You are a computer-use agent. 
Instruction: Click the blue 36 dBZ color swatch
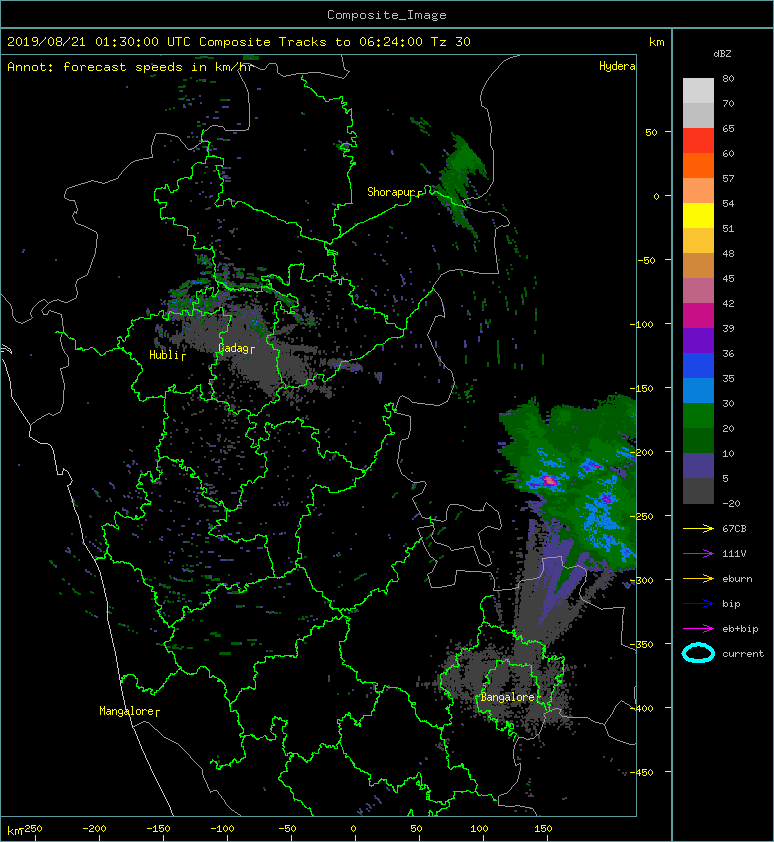click(x=698, y=365)
